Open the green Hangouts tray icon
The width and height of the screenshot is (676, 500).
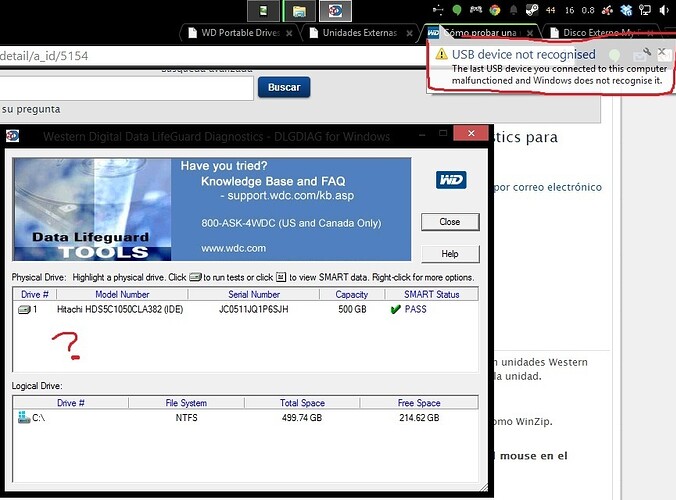click(457, 10)
